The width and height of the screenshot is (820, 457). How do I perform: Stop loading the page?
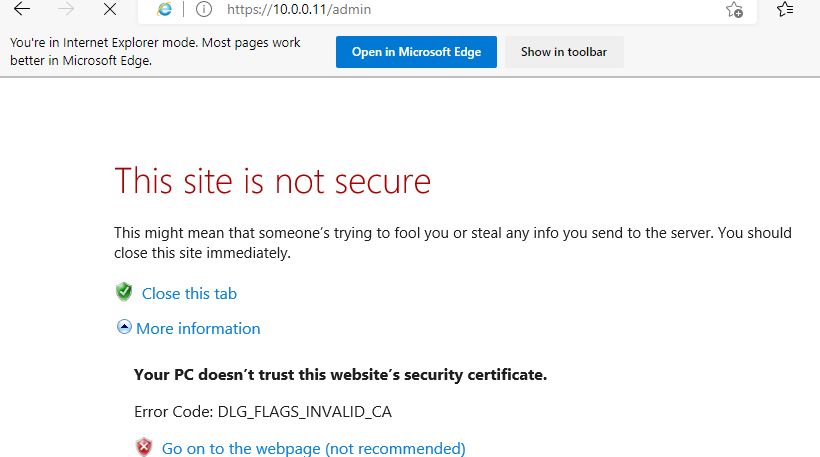[110, 10]
